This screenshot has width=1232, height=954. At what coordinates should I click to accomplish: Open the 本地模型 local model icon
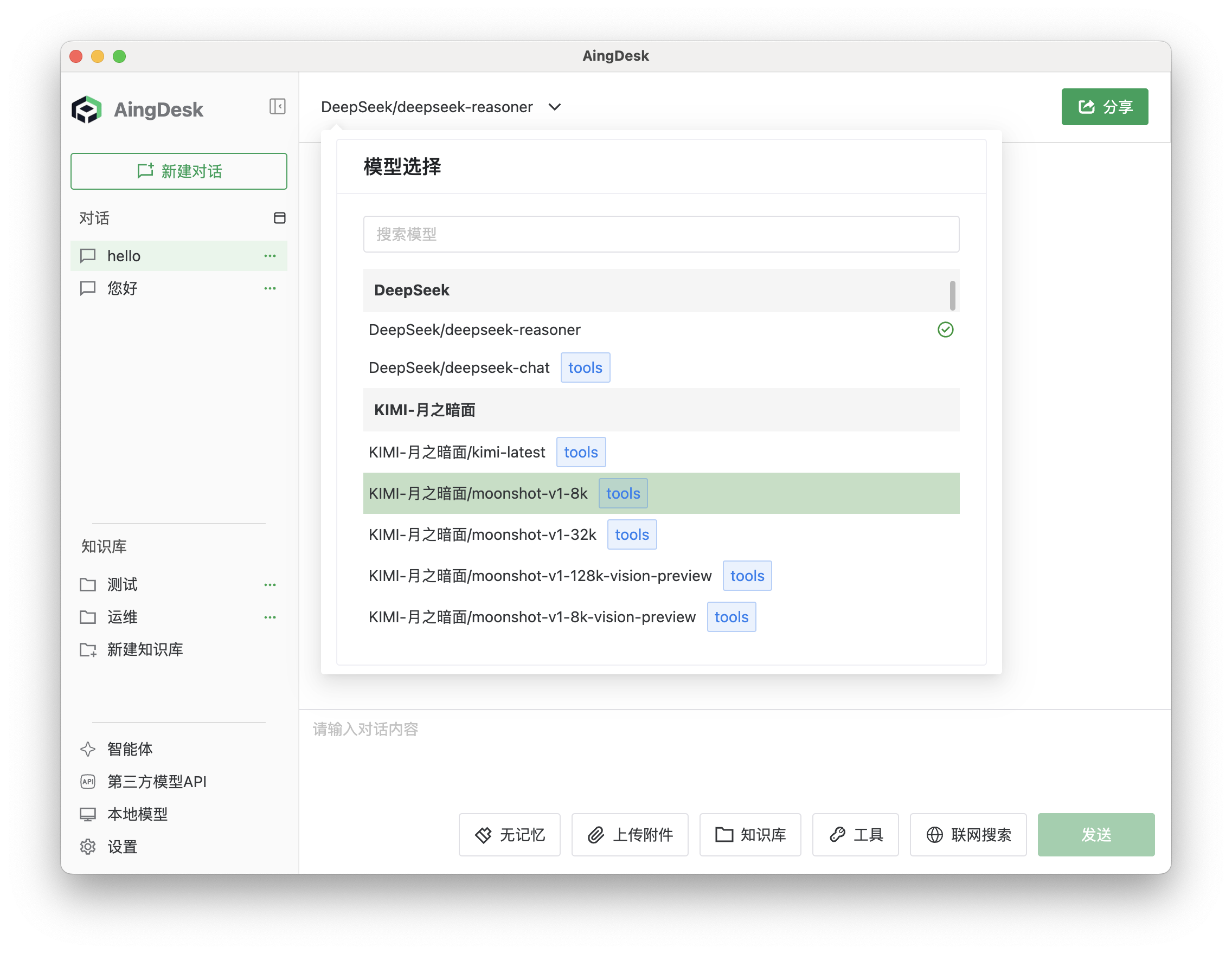click(x=88, y=814)
